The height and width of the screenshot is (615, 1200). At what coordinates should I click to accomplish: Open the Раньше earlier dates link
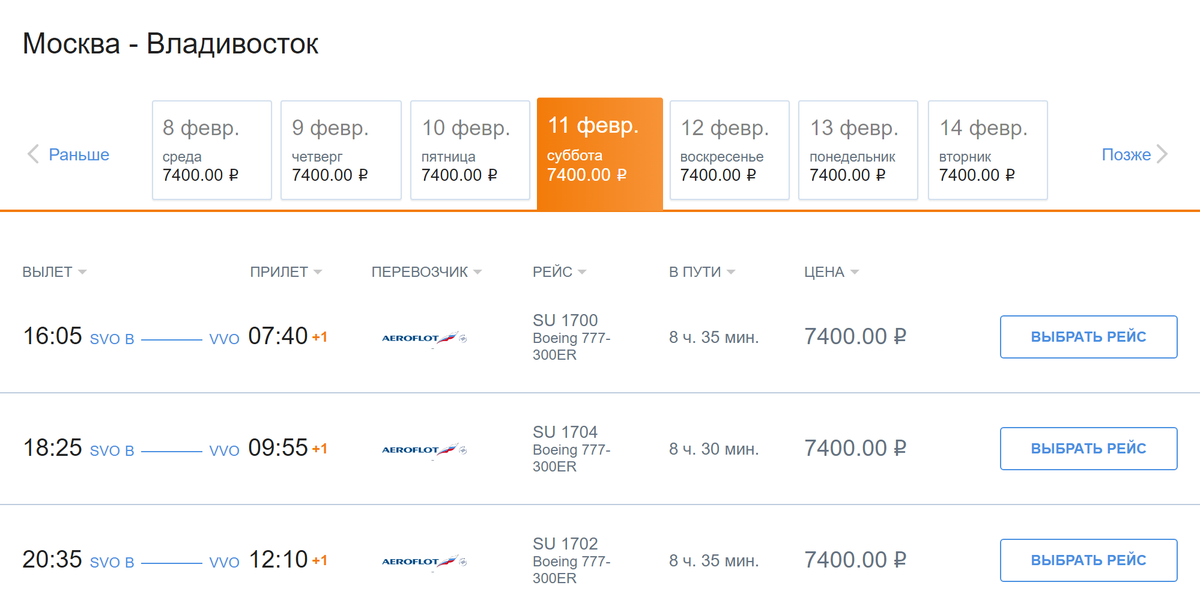79,154
